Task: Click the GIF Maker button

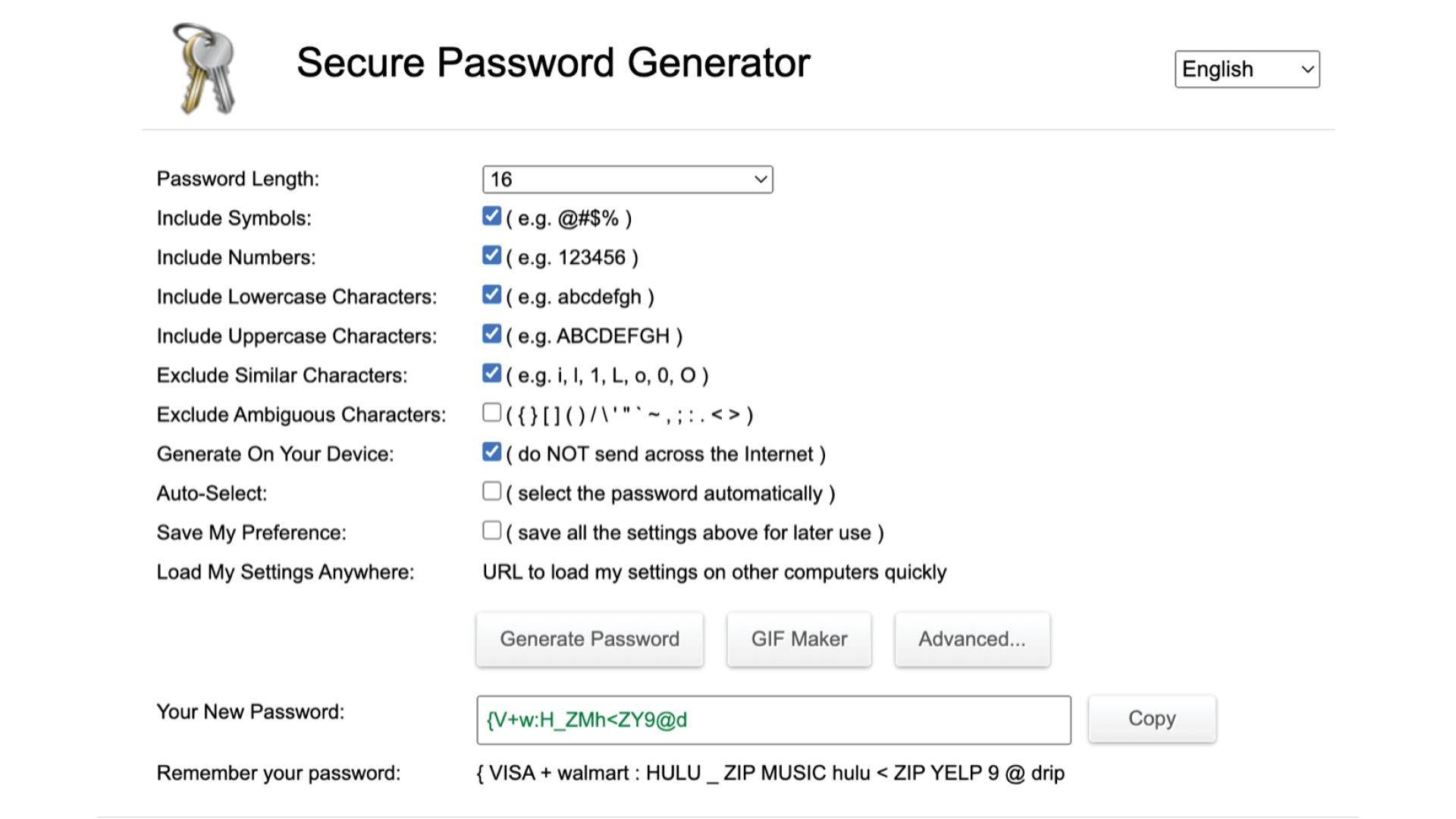Action: click(798, 638)
